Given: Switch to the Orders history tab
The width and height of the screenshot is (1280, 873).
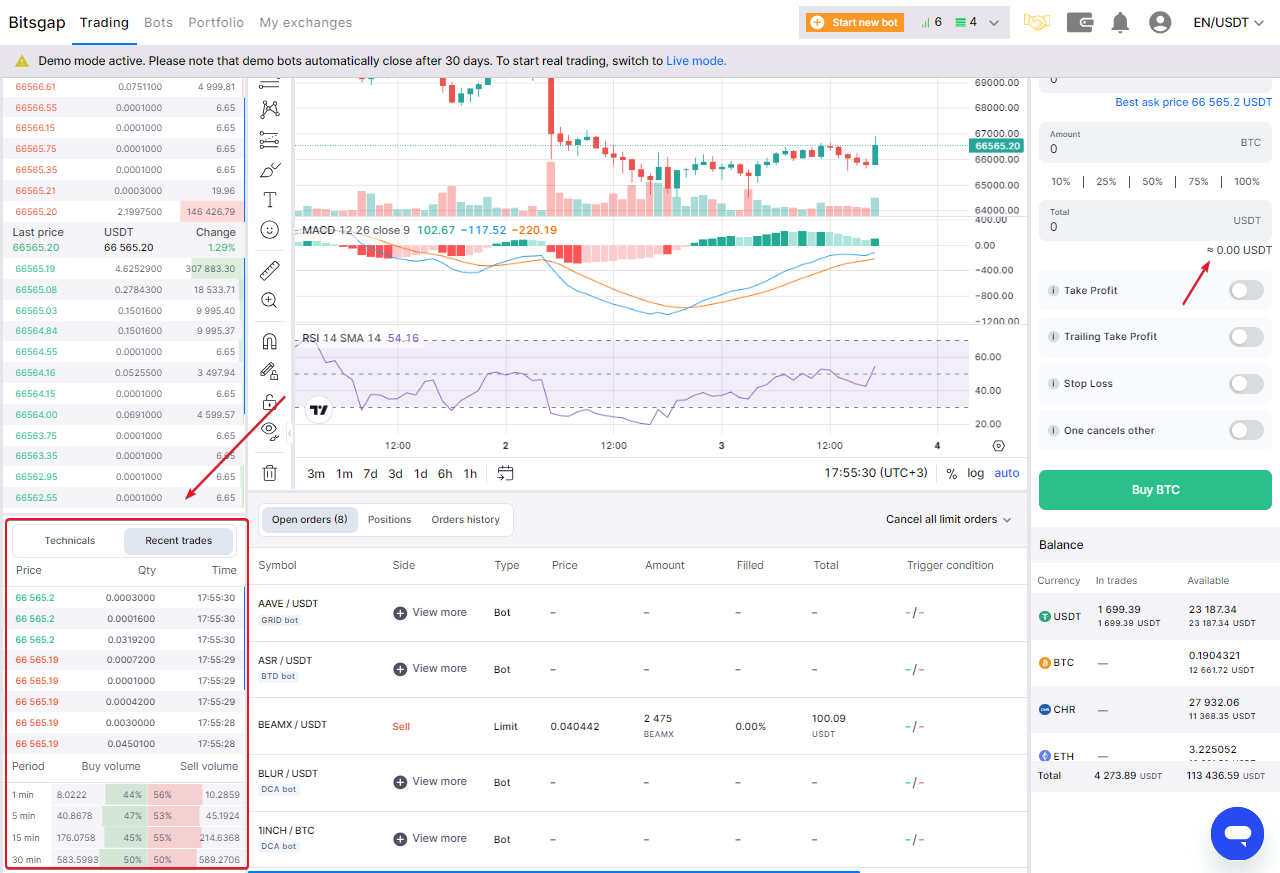Looking at the screenshot, I should [465, 520].
